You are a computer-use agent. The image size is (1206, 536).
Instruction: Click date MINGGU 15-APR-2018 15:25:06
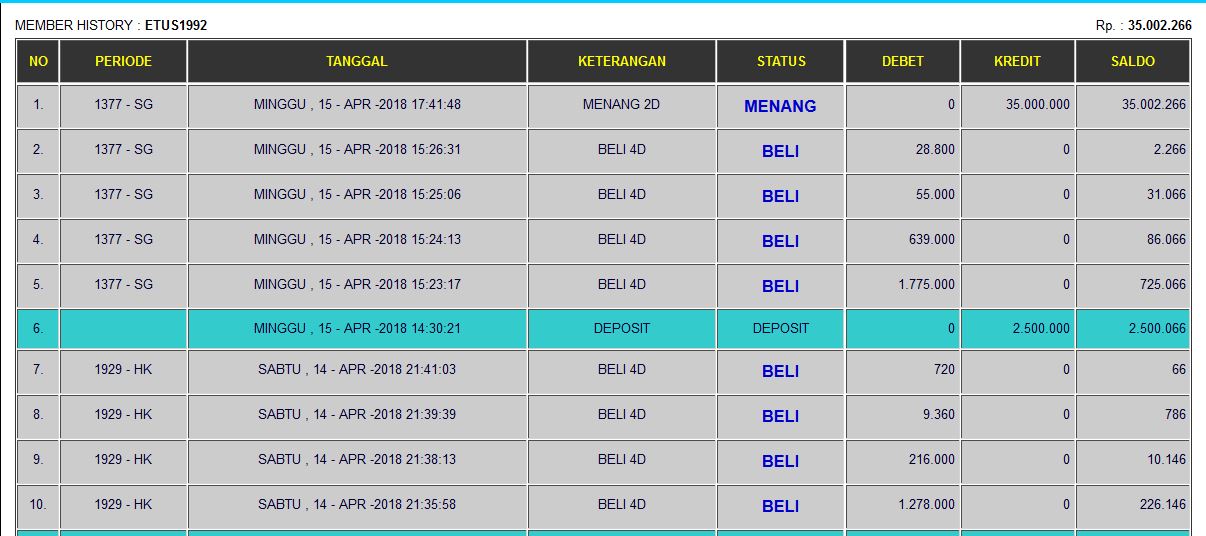coord(357,195)
